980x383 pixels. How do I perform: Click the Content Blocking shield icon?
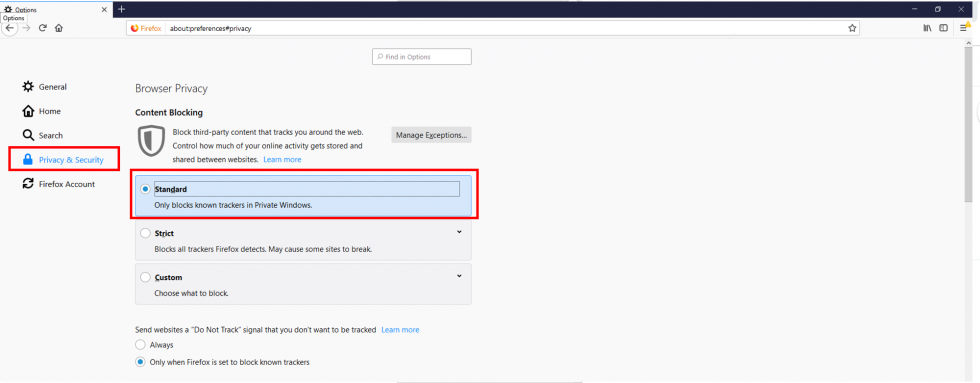pyautogui.click(x=151, y=141)
